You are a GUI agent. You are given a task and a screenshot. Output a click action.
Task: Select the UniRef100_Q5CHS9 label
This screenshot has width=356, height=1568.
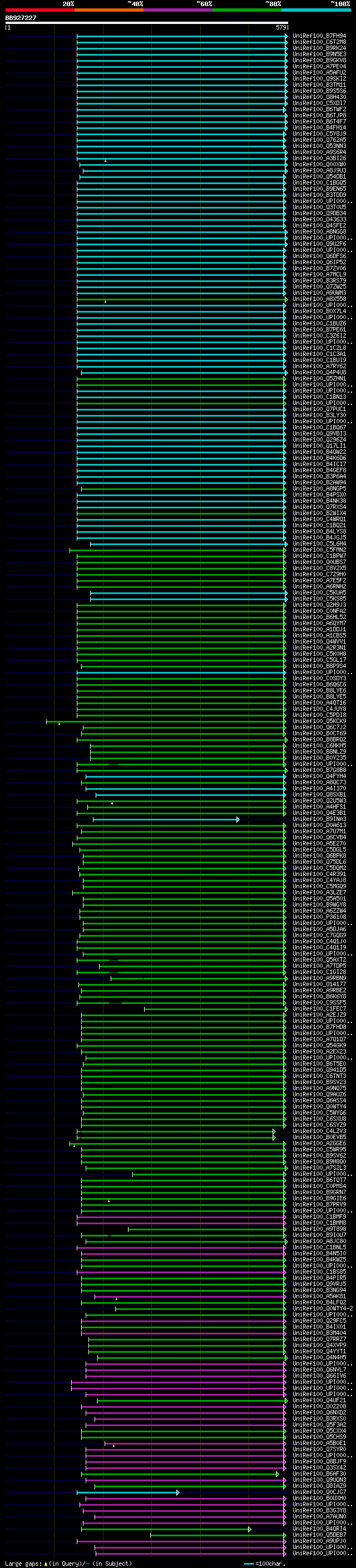click(x=319, y=1437)
